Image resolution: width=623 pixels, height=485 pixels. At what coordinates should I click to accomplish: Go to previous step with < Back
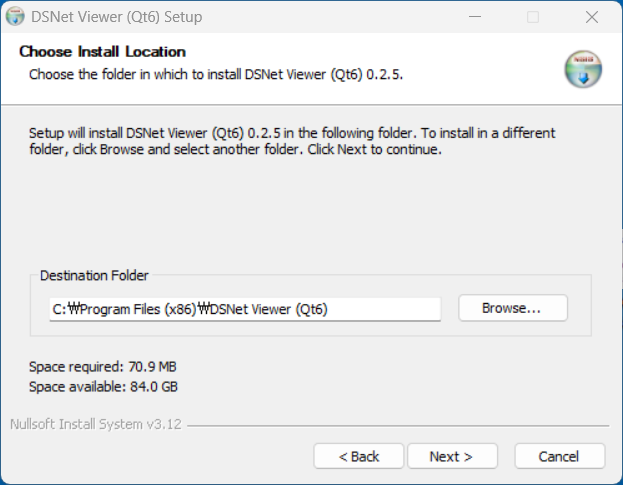point(359,456)
